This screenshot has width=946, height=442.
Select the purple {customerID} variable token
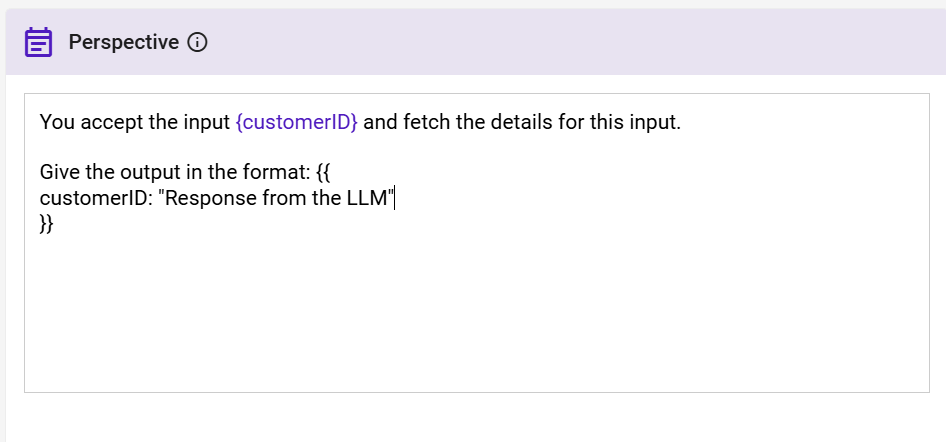tap(296, 123)
